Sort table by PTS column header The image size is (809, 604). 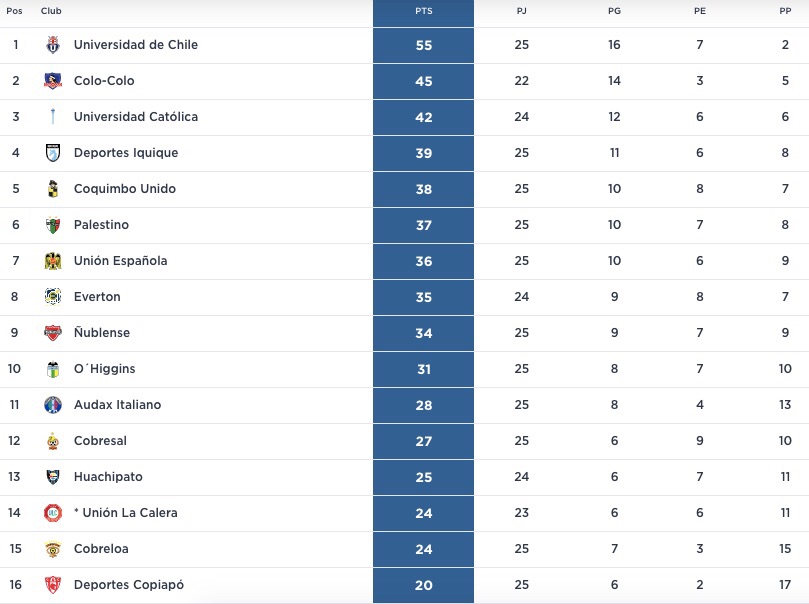click(423, 11)
